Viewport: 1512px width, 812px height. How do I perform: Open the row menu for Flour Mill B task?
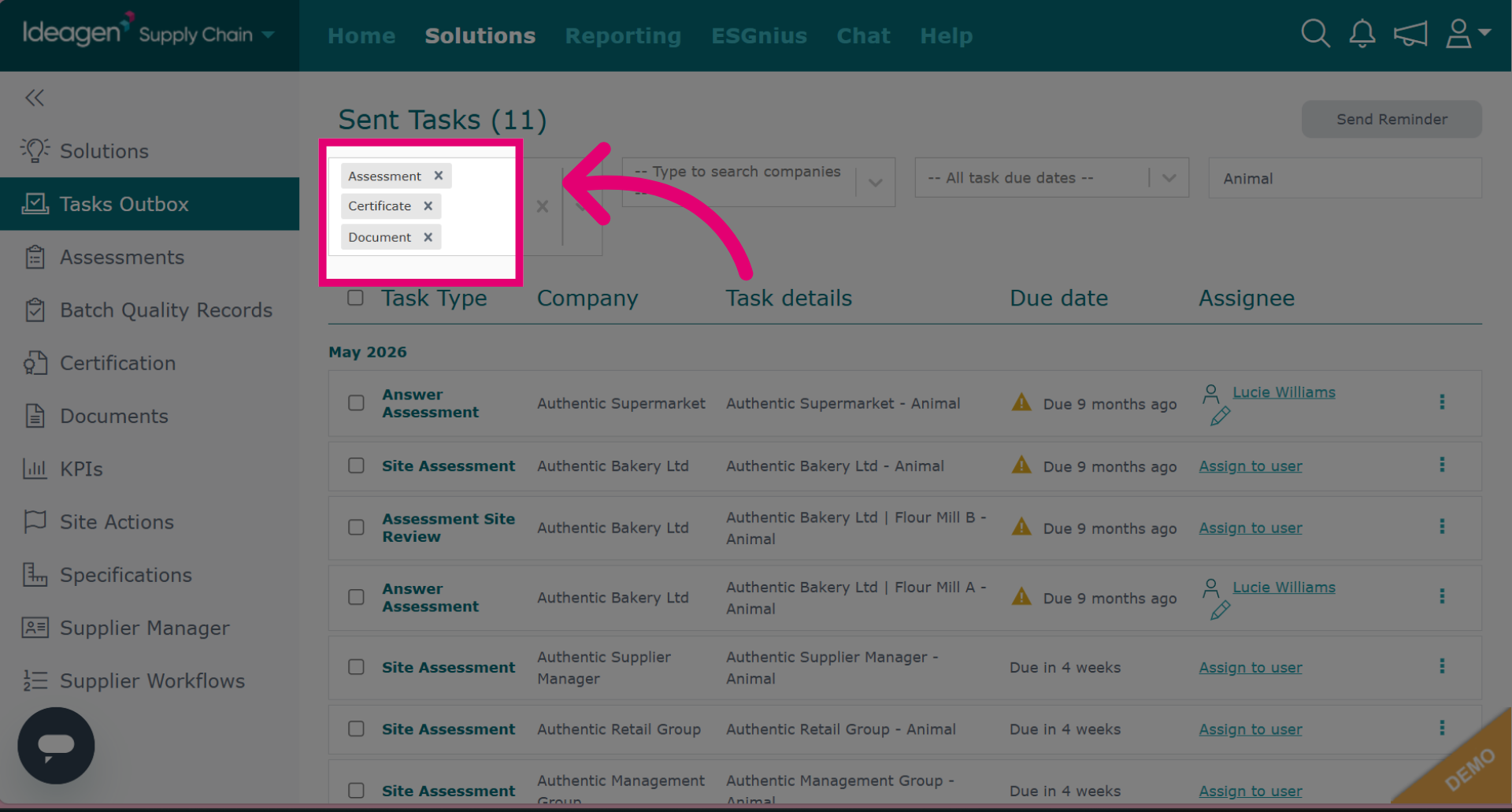(1442, 526)
